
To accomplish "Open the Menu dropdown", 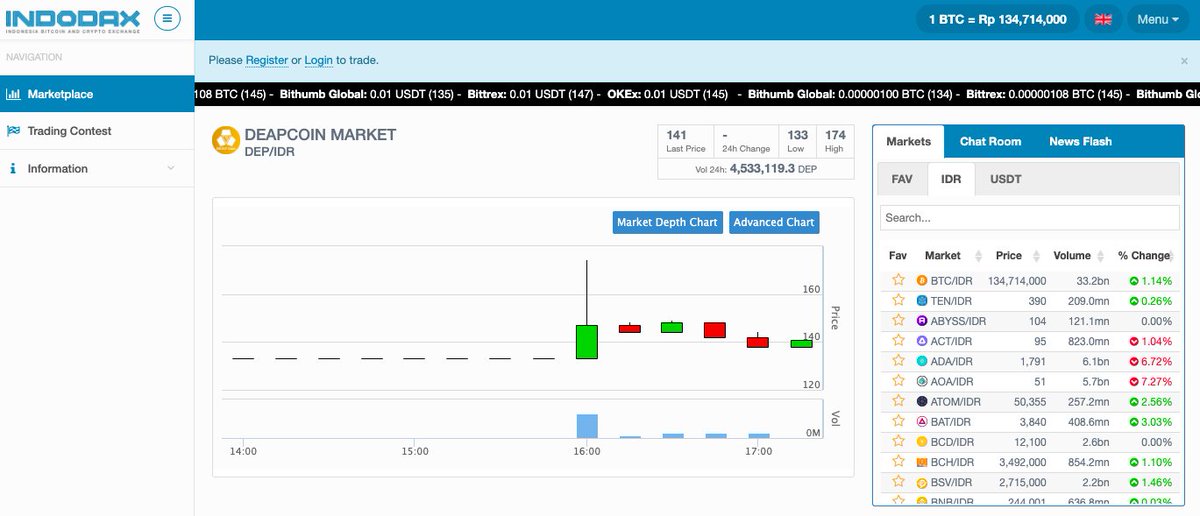I will pos(1158,19).
